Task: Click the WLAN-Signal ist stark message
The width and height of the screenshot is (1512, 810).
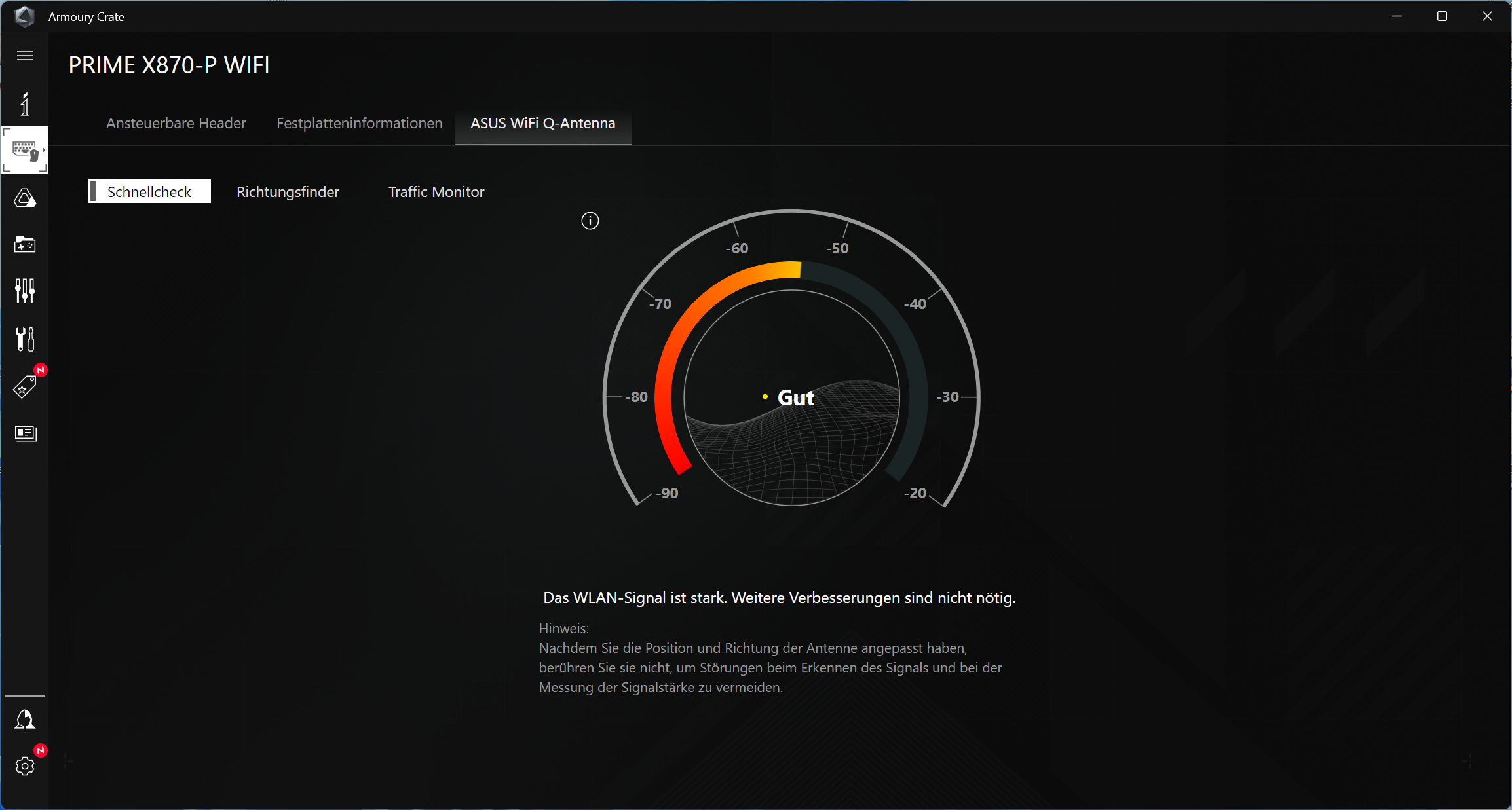Action: click(x=780, y=598)
